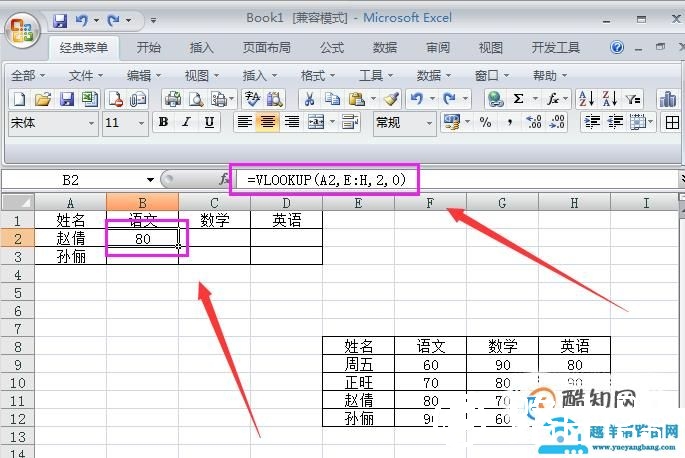Select the format painter brush

(391, 99)
